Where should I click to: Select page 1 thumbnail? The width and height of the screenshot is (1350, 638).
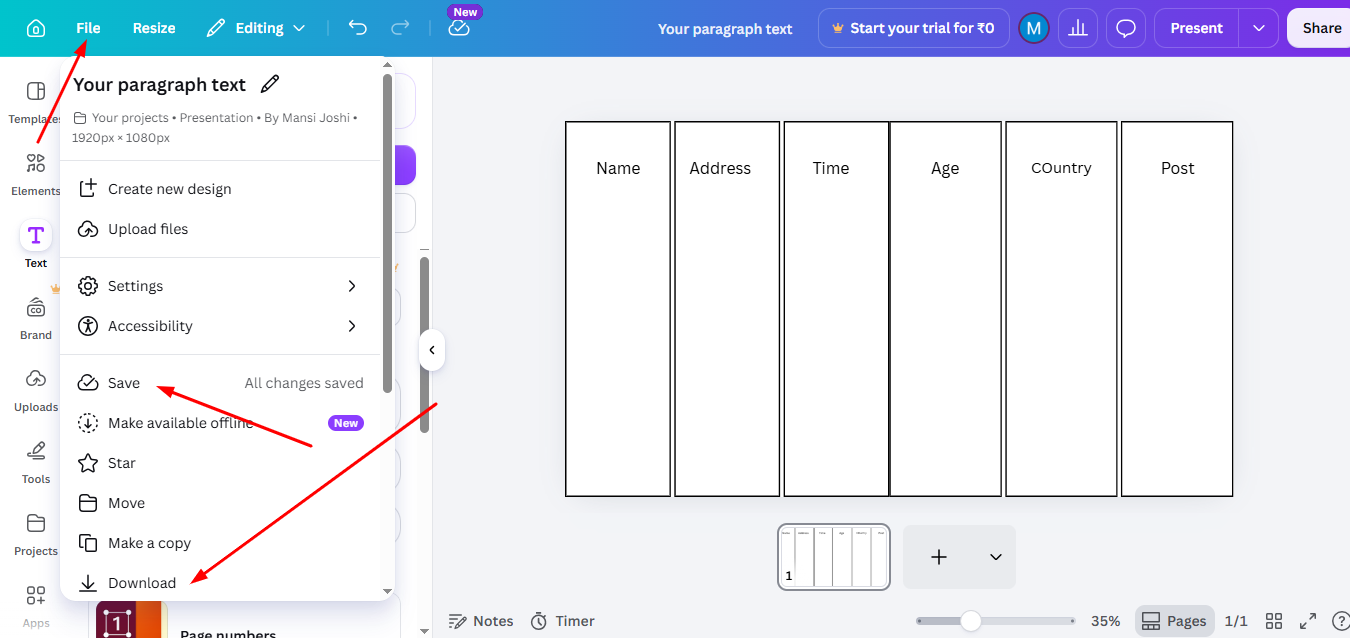click(x=834, y=556)
